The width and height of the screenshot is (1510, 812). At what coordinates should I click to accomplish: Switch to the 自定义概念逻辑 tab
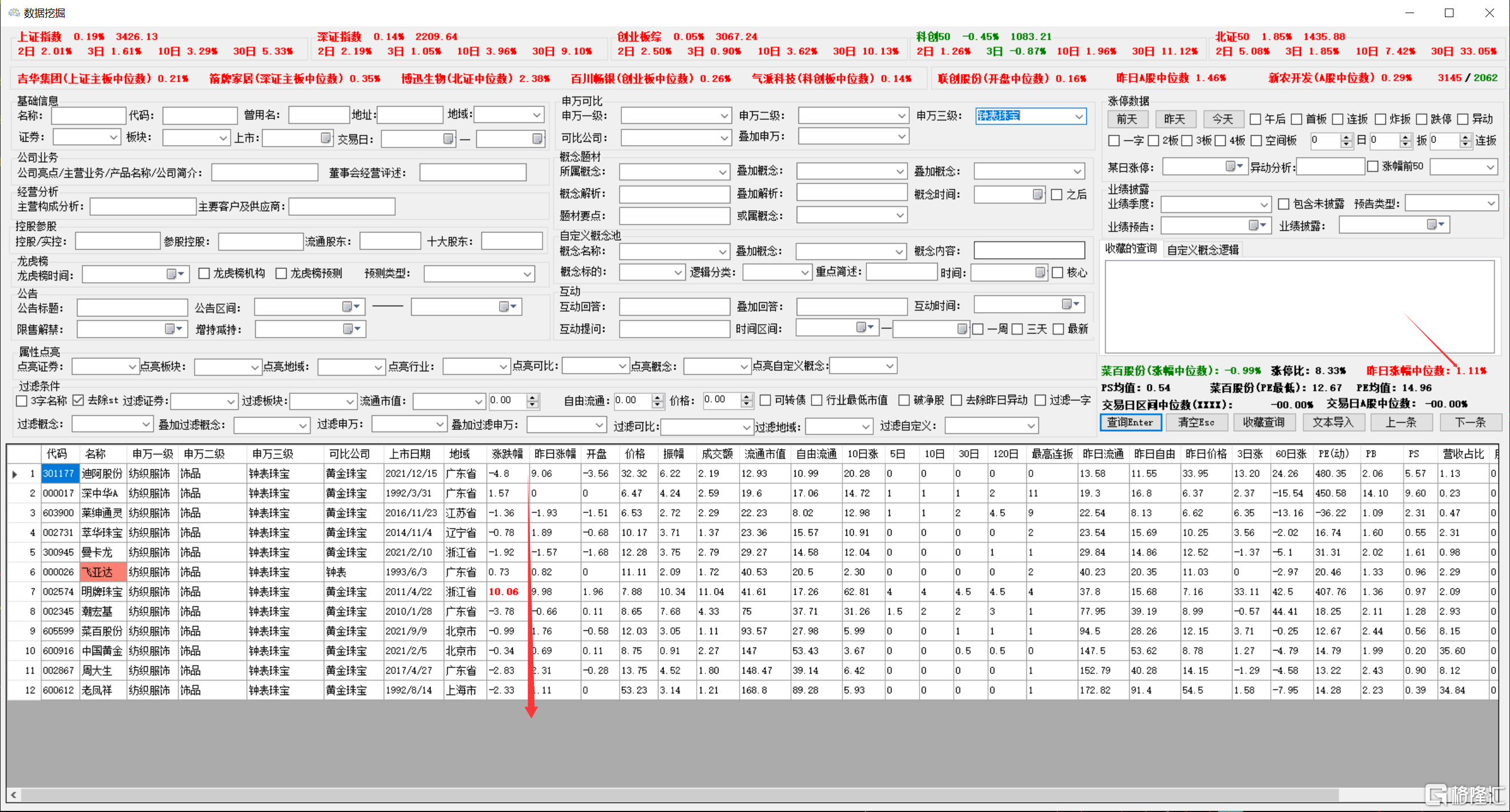(x=1202, y=250)
